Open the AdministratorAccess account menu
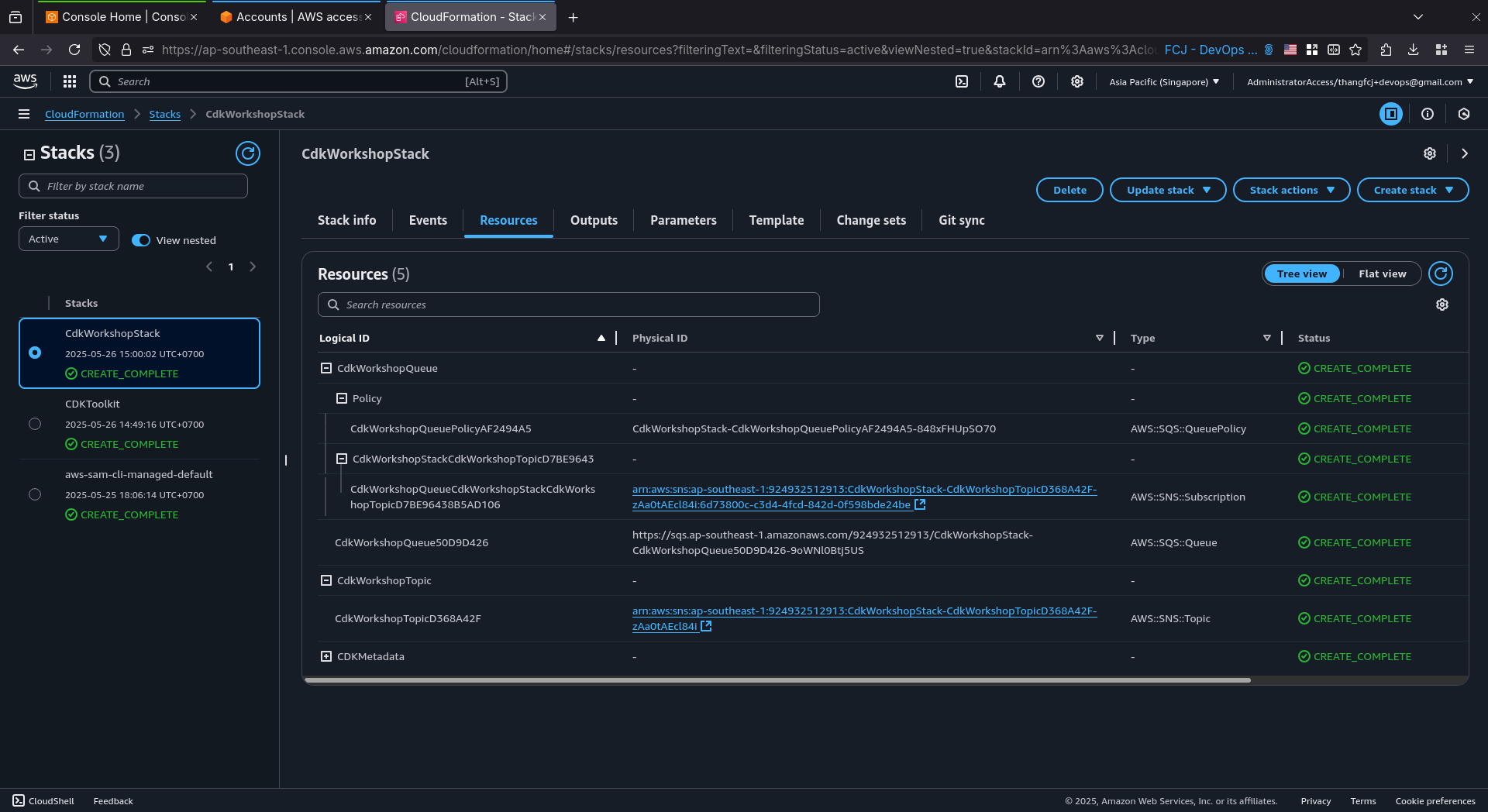Screen dimensions: 1488x812 click(x=1360, y=81)
